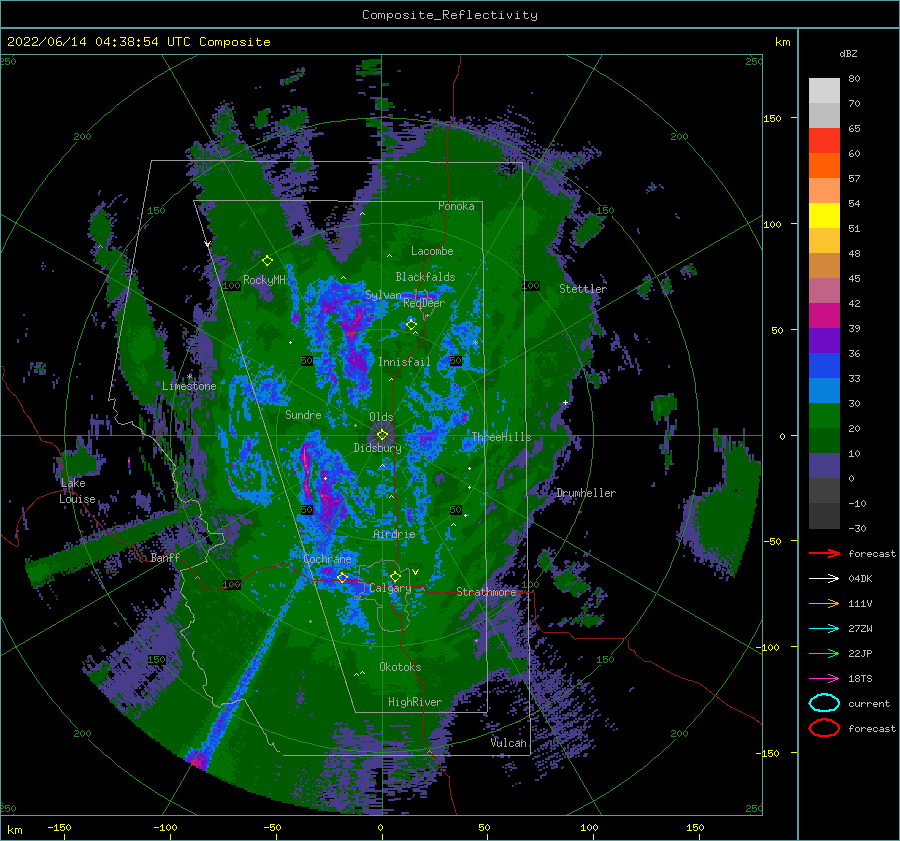The height and width of the screenshot is (841, 900).
Task: Click the HighRiver city label
Action: [x=414, y=702]
